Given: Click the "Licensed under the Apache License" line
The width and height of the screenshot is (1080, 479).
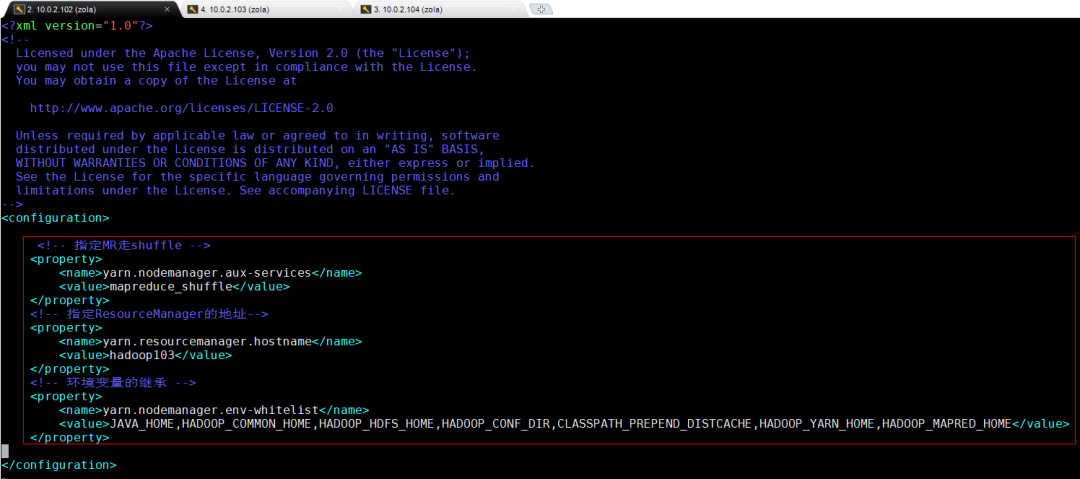Looking at the screenshot, I should pos(242,53).
